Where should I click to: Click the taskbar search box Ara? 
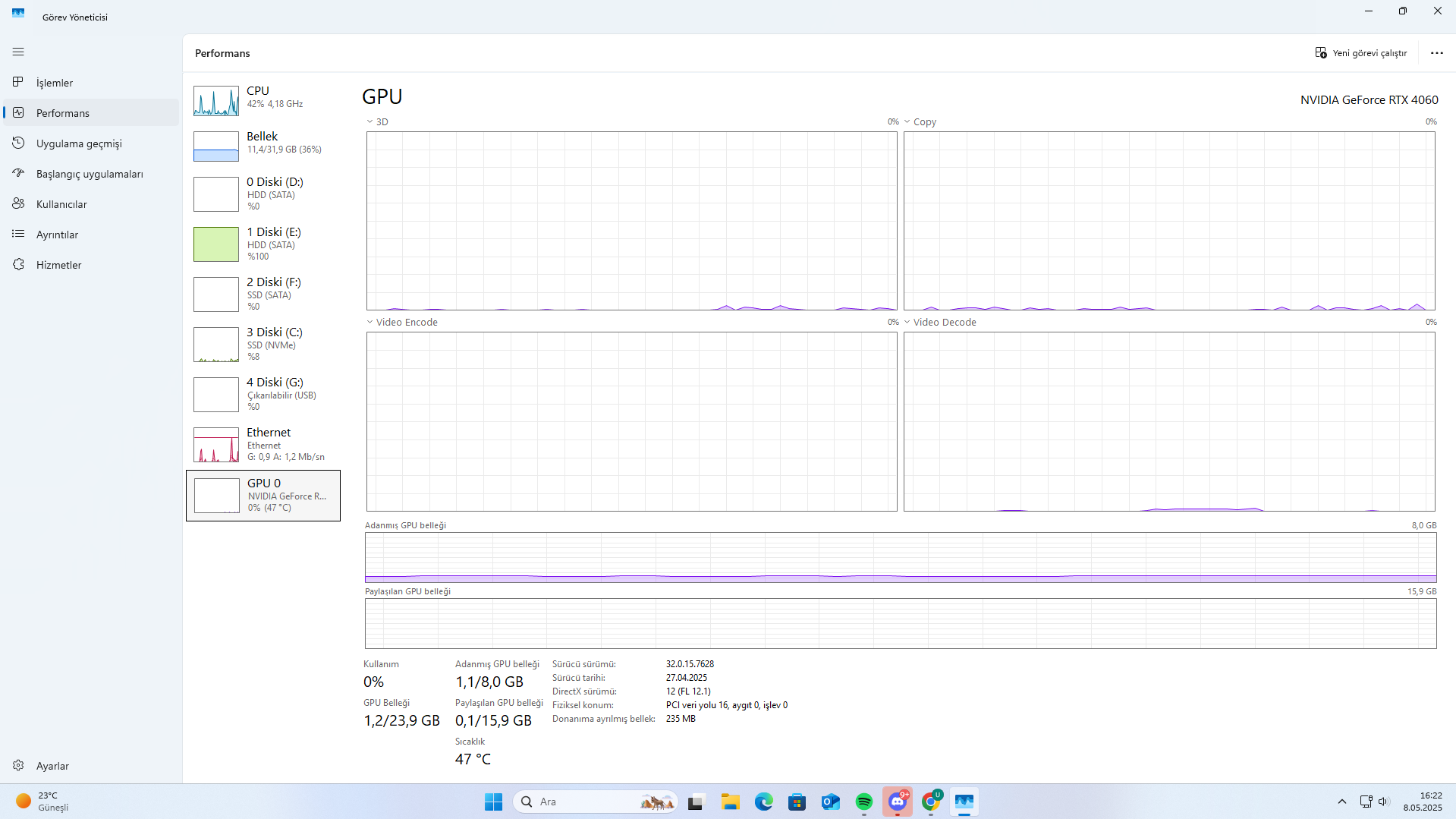click(x=596, y=802)
